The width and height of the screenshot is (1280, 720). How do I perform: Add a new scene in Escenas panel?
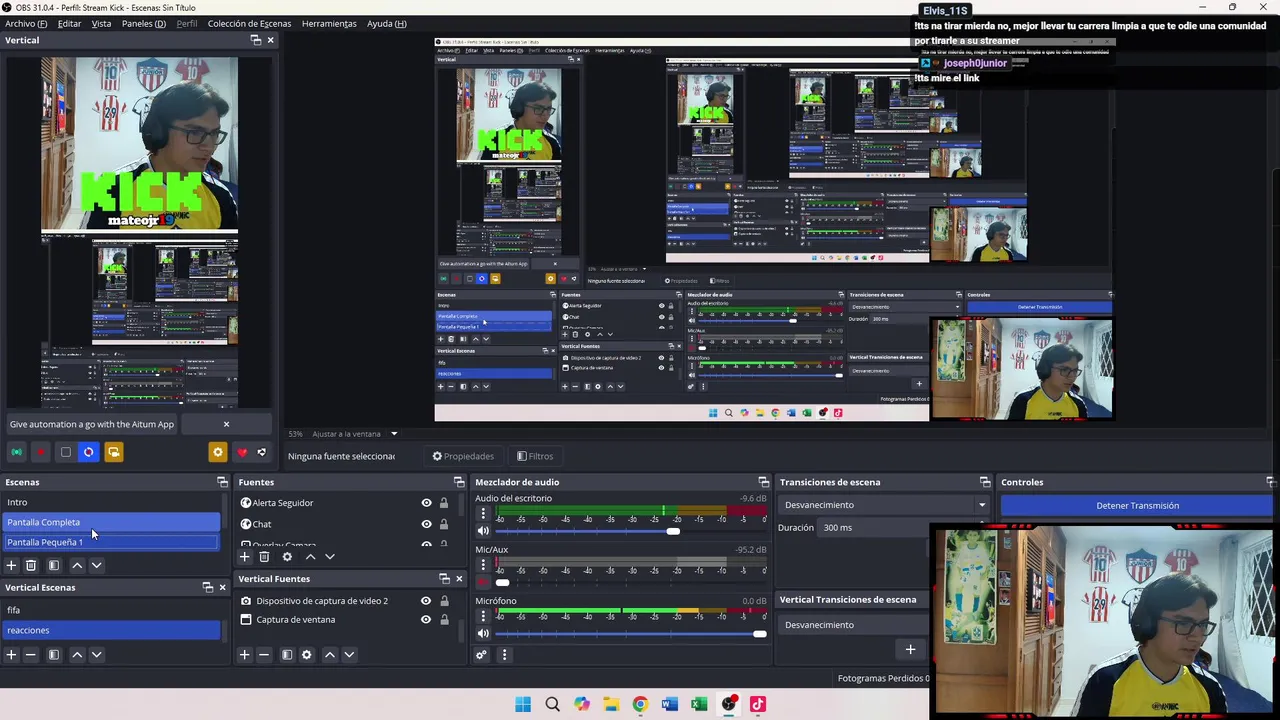click(x=11, y=565)
